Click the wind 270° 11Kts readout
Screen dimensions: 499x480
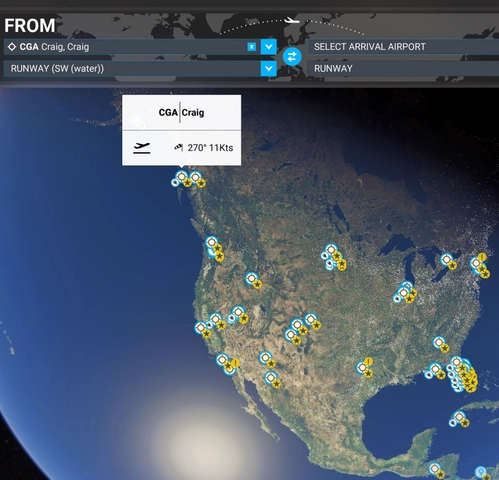point(204,148)
